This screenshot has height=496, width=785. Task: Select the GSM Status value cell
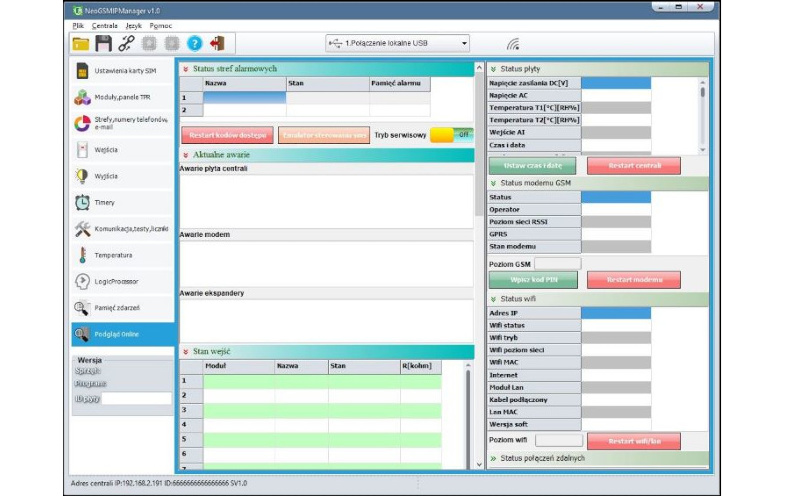616,198
